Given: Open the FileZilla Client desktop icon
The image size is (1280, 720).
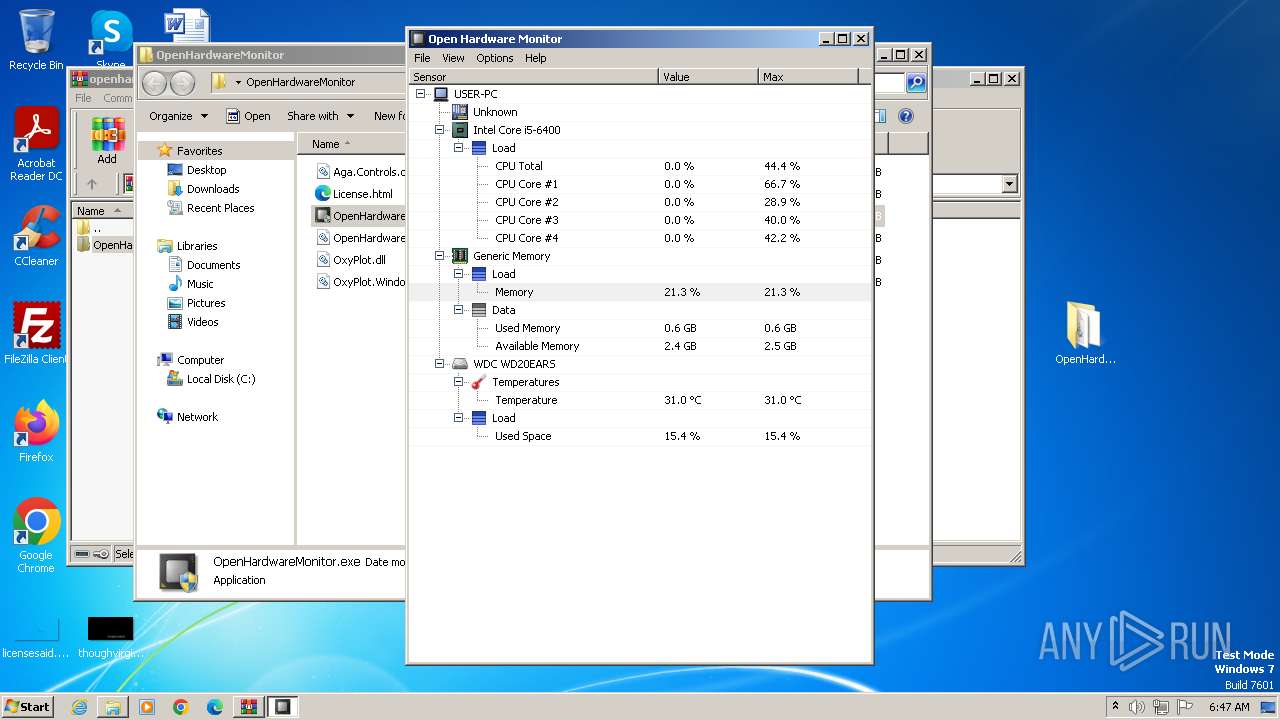Looking at the screenshot, I should tap(36, 333).
